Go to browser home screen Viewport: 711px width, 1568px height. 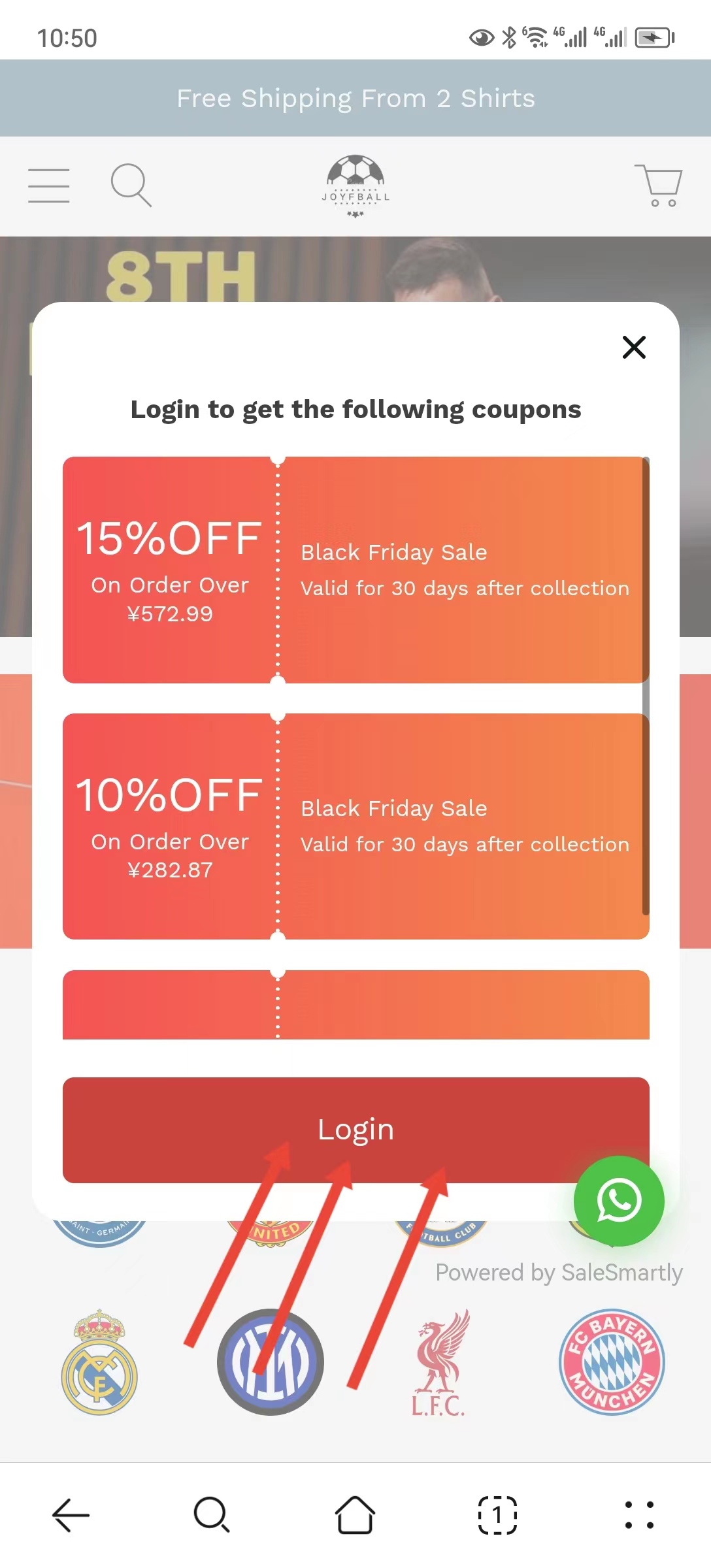coord(355,1514)
